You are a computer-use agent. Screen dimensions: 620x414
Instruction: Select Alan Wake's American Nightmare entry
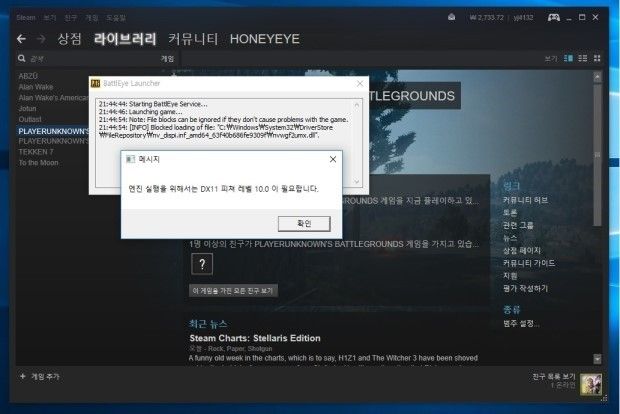(x=53, y=98)
